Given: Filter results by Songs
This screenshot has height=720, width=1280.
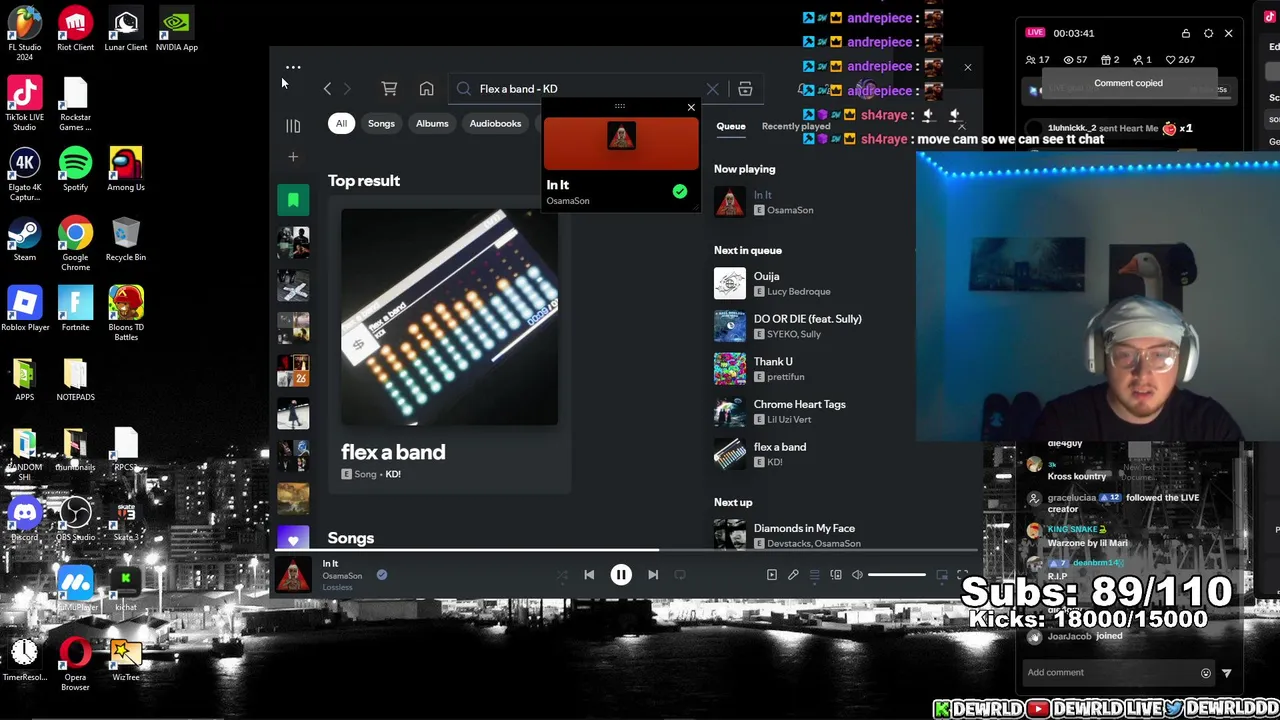Looking at the screenshot, I should (x=381, y=124).
